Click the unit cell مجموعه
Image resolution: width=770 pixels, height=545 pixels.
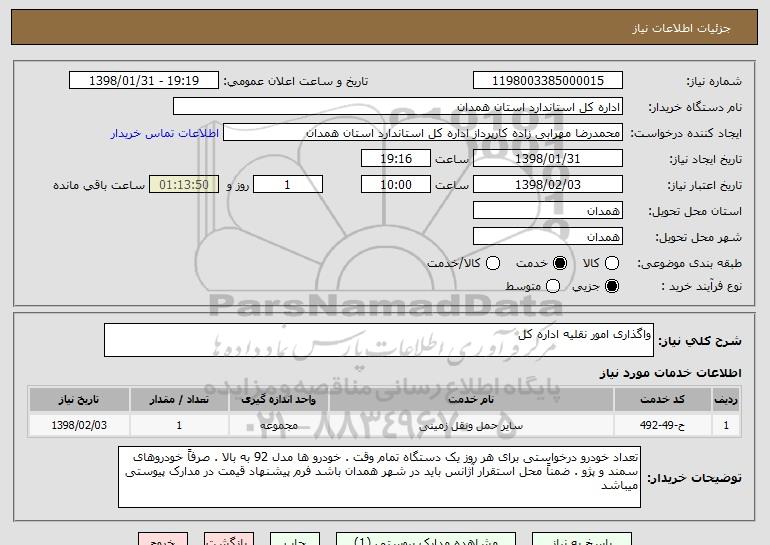point(278,425)
